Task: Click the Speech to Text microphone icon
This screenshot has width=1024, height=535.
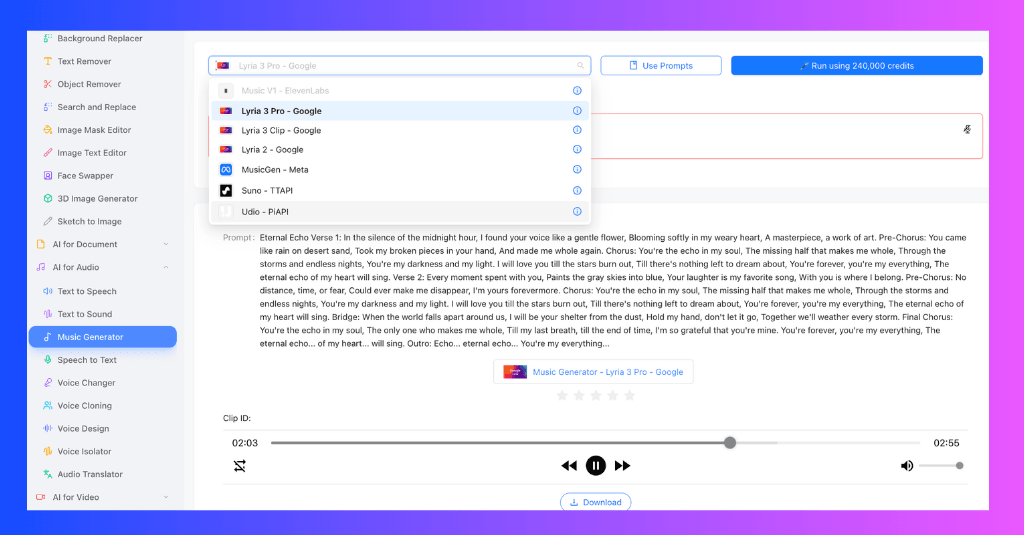Action: coord(48,360)
